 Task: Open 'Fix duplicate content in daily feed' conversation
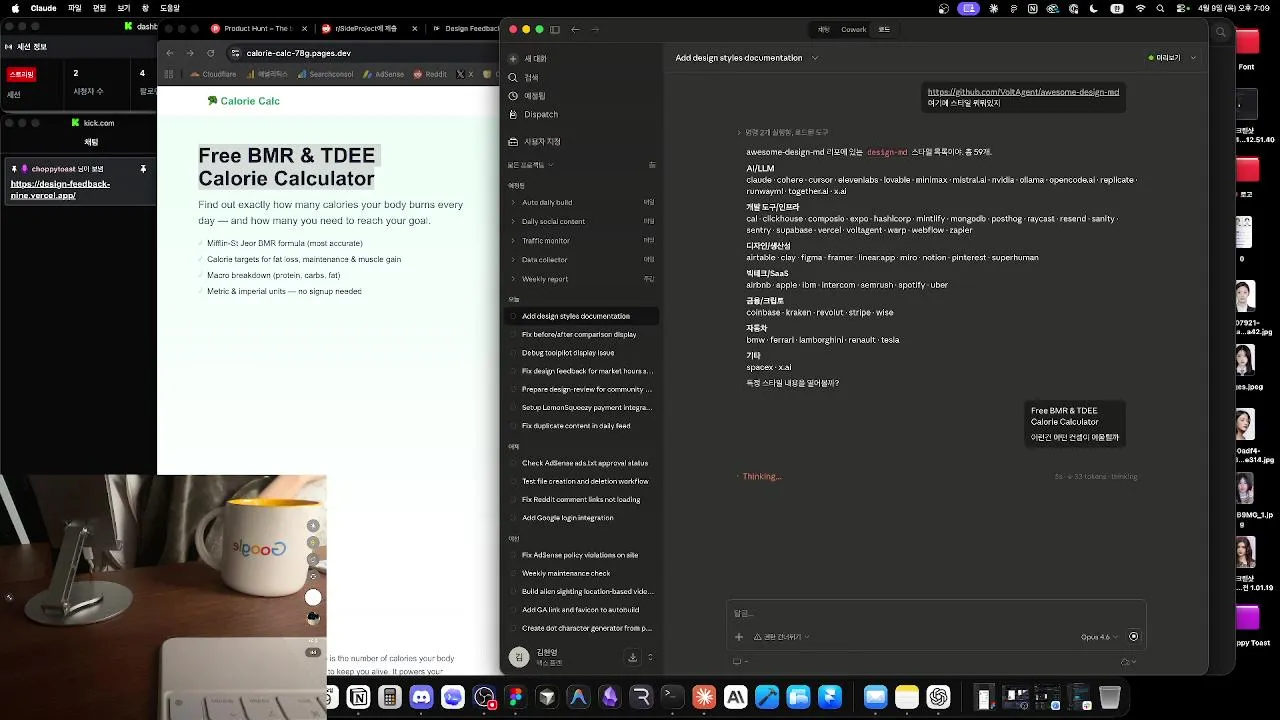[x=582, y=426]
